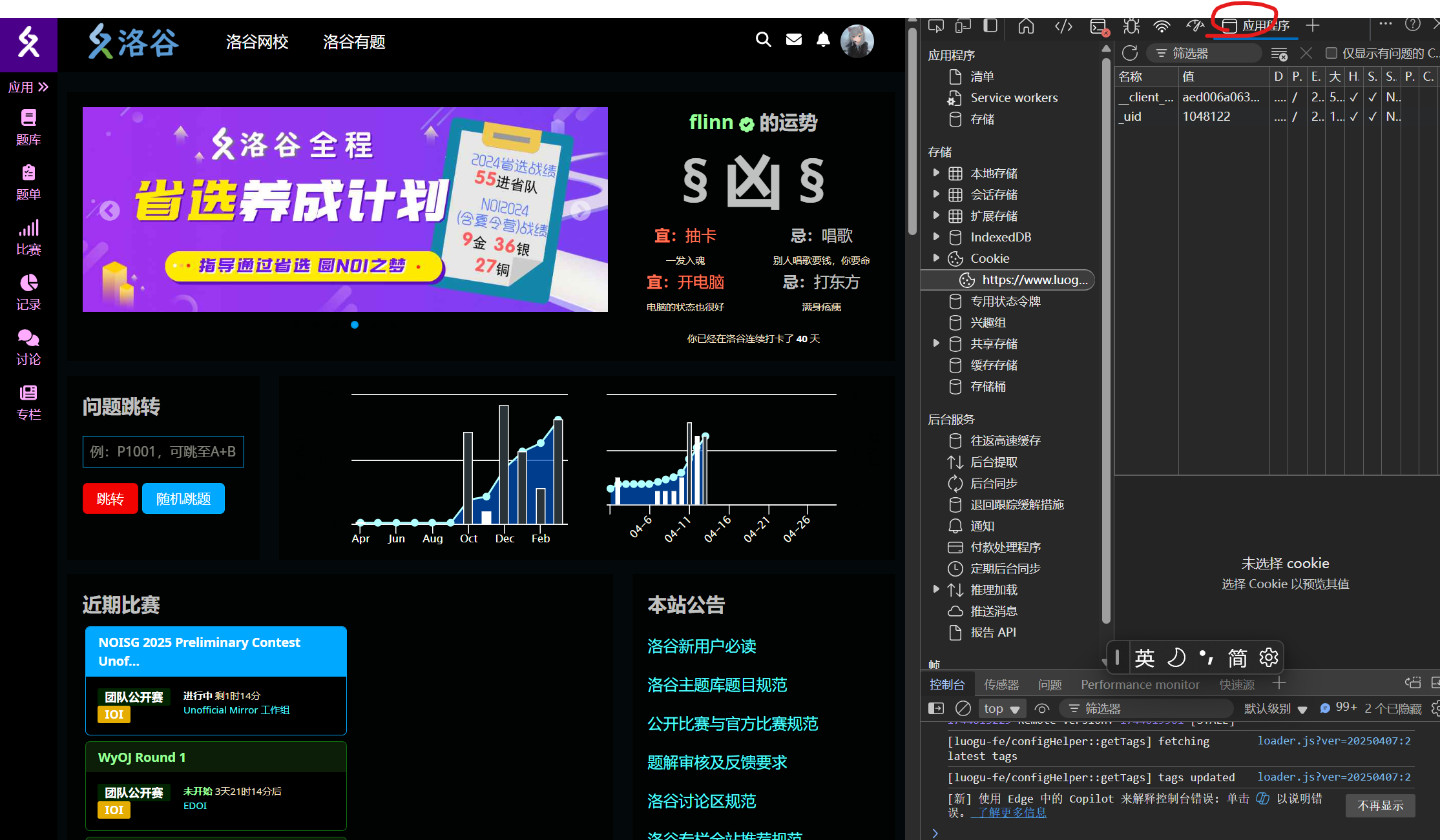This screenshot has width=1440, height=840.
Task: Expand the IndexedDB node
Action: [936, 237]
